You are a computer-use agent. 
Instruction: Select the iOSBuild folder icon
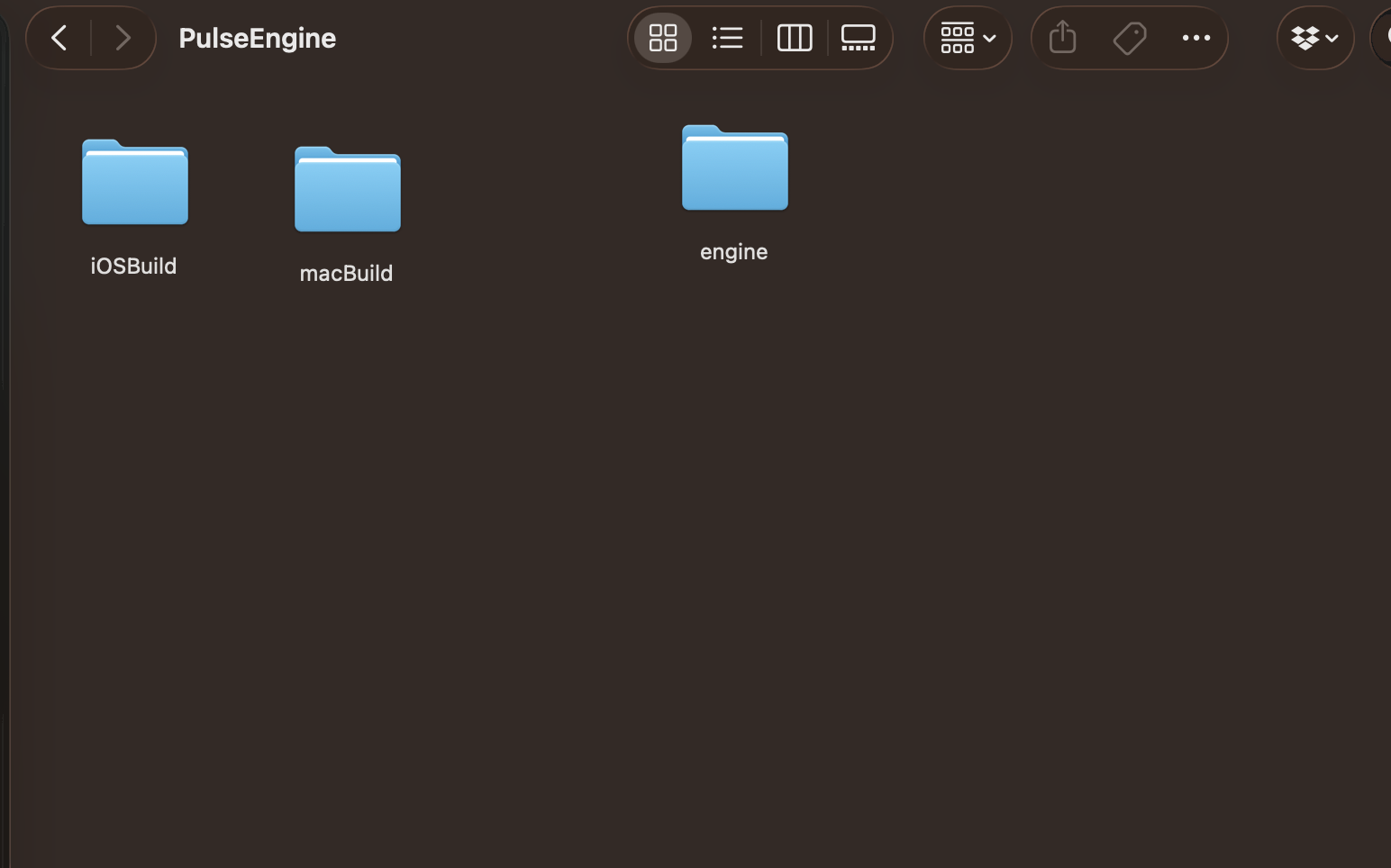tap(135, 183)
